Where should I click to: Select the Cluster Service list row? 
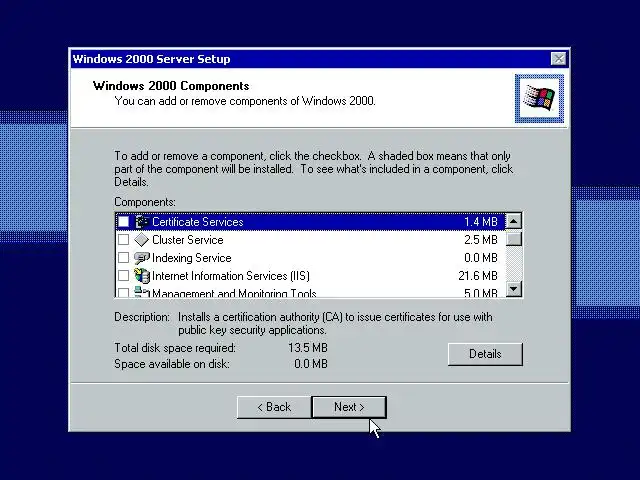click(310, 240)
